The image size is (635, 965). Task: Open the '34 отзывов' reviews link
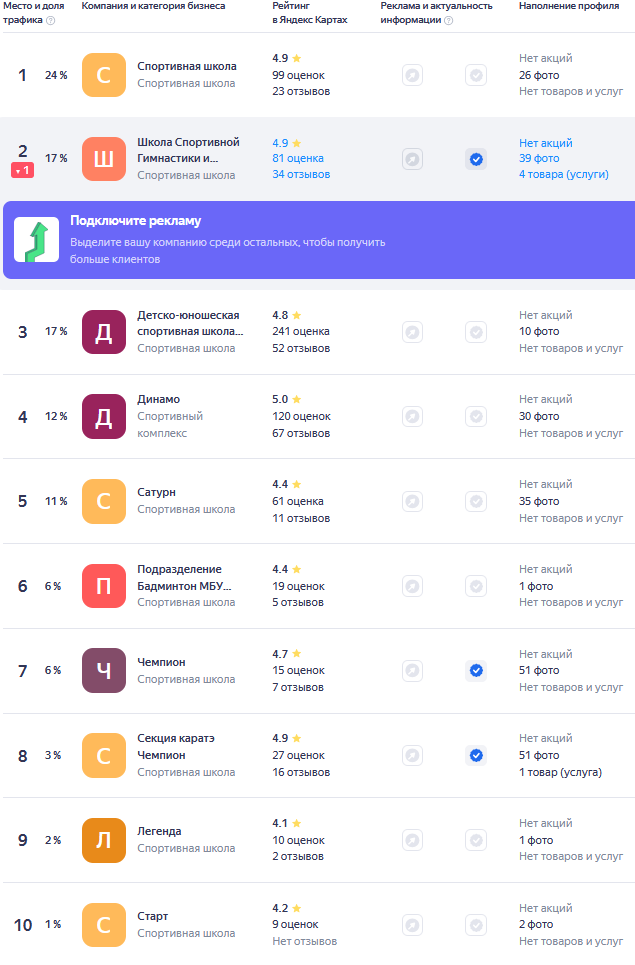tap(301, 175)
